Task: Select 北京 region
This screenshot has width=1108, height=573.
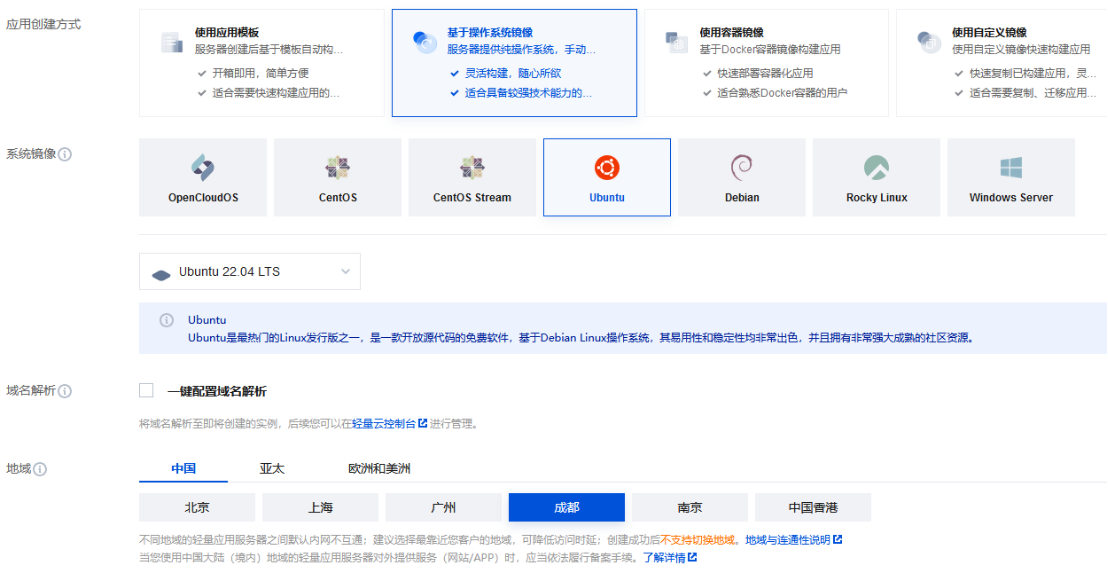Action: coord(197,507)
